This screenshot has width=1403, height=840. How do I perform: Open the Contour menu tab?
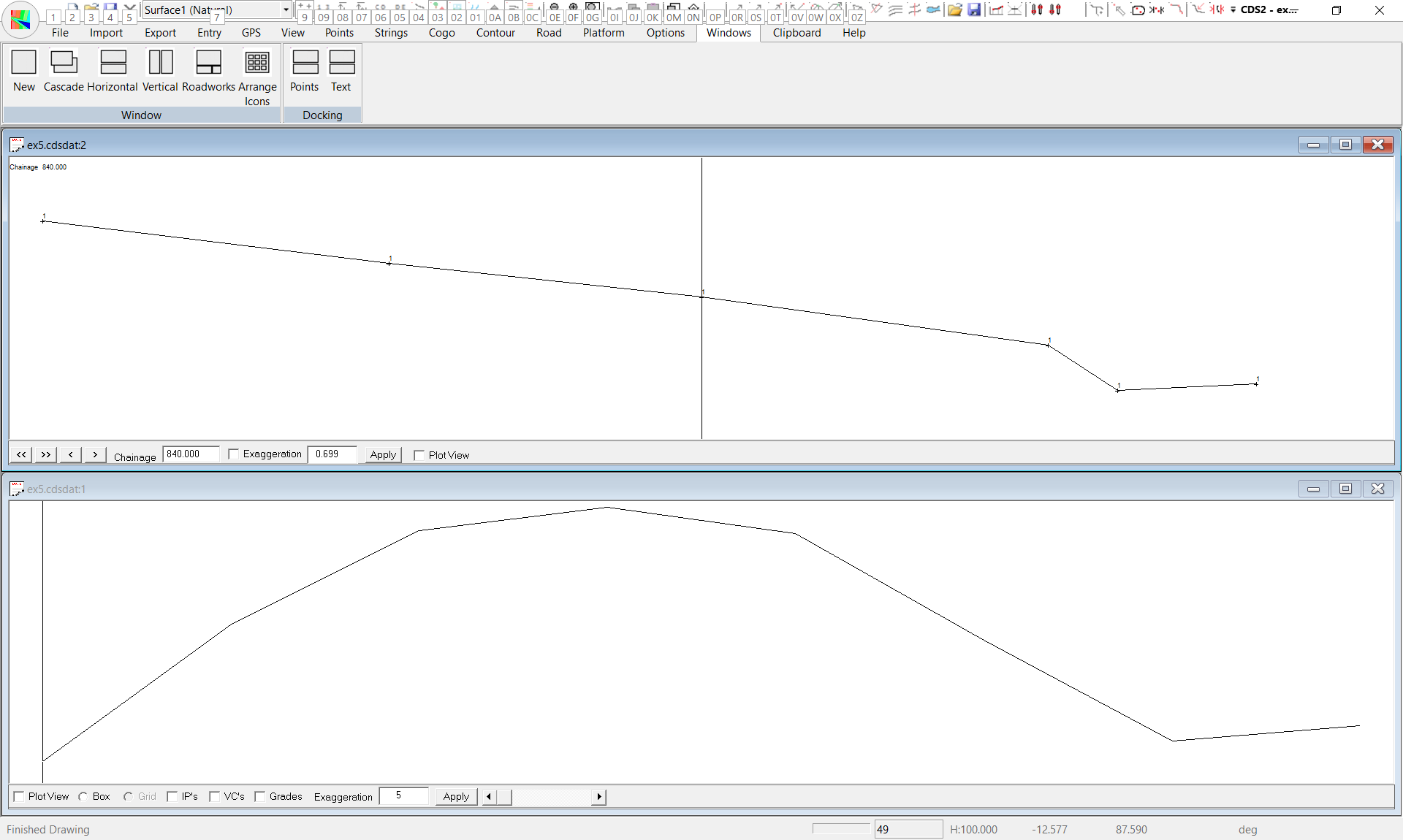495,33
